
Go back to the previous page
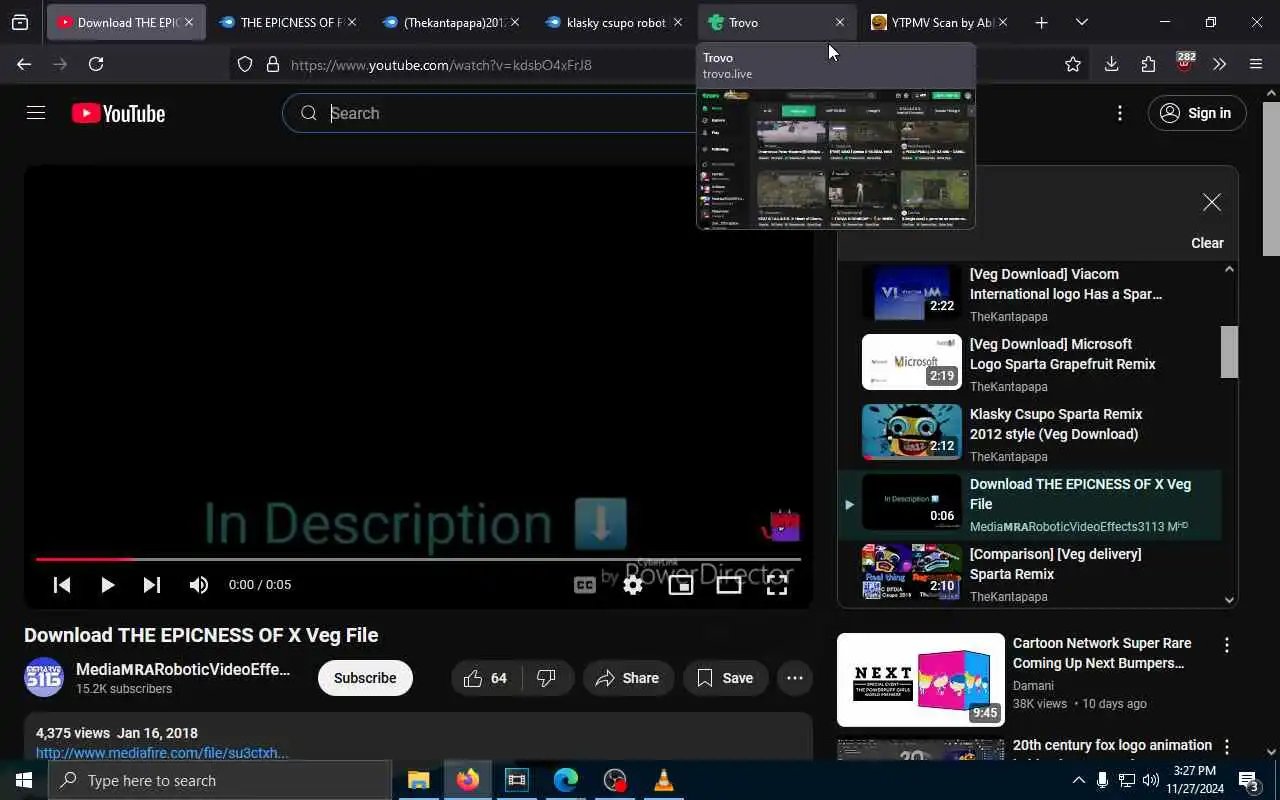pyautogui.click(x=24, y=64)
